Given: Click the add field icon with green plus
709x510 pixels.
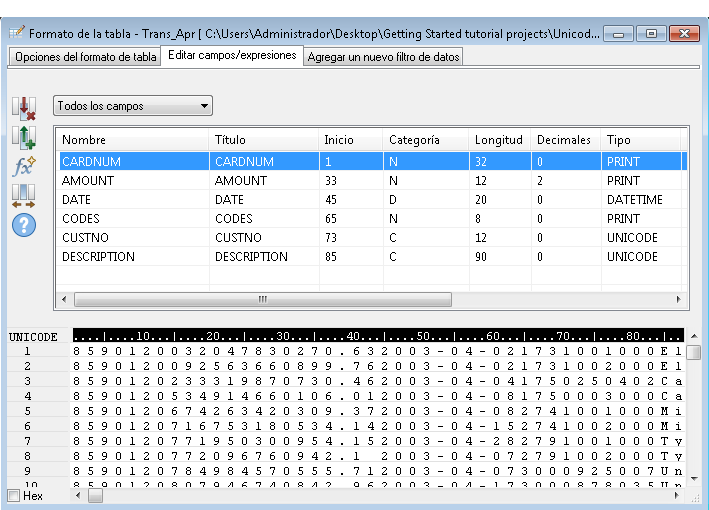Looking at the screenshot, I should point(24,138).
